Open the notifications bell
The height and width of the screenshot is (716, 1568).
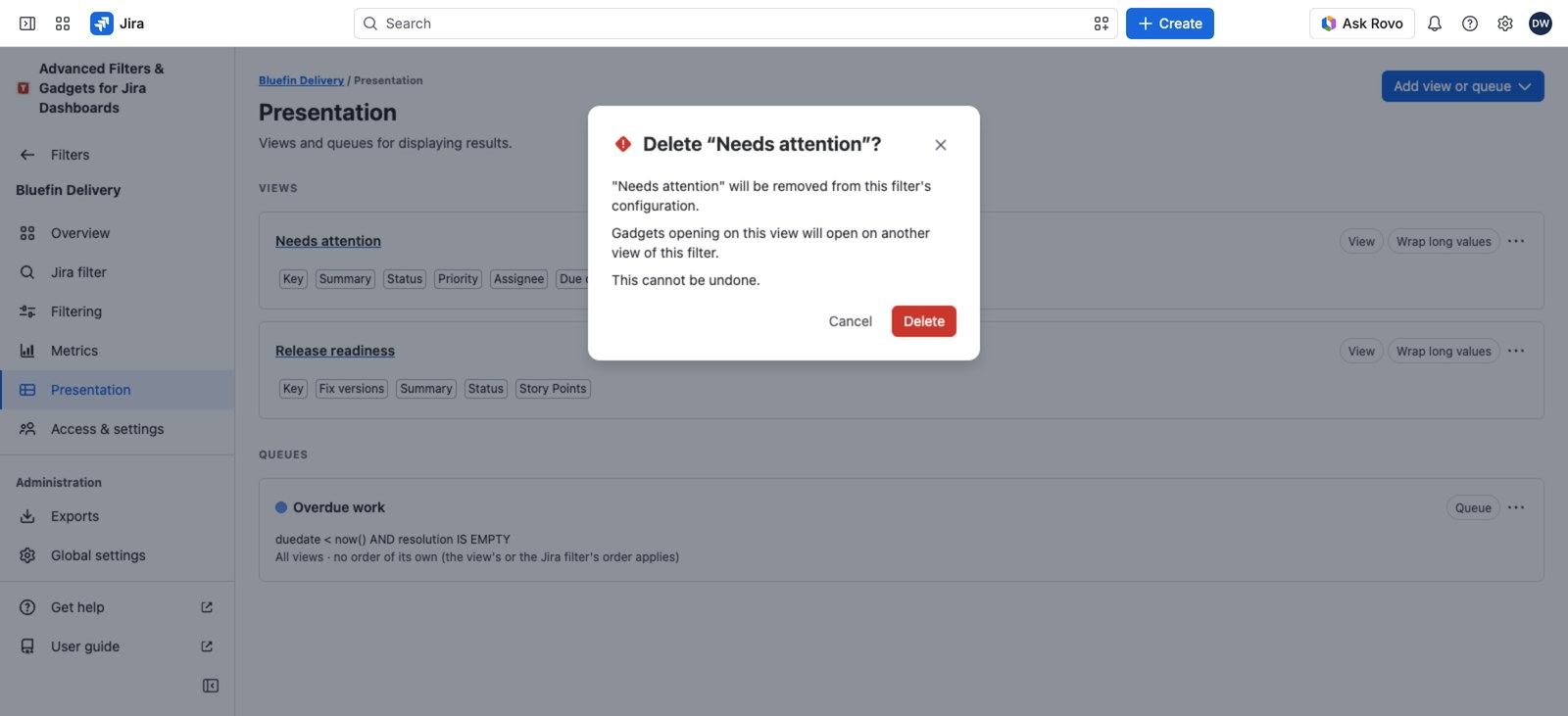tap(1435, 24)
